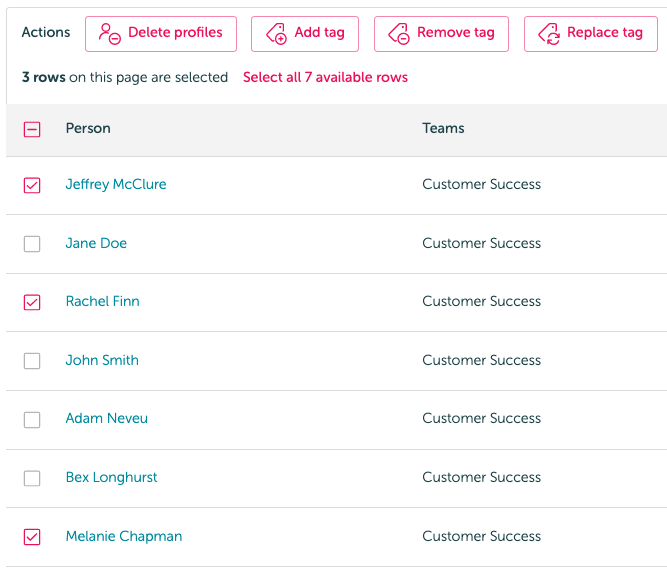
Task: Click the Delete profiles person icon
Action: pos(110,34)
